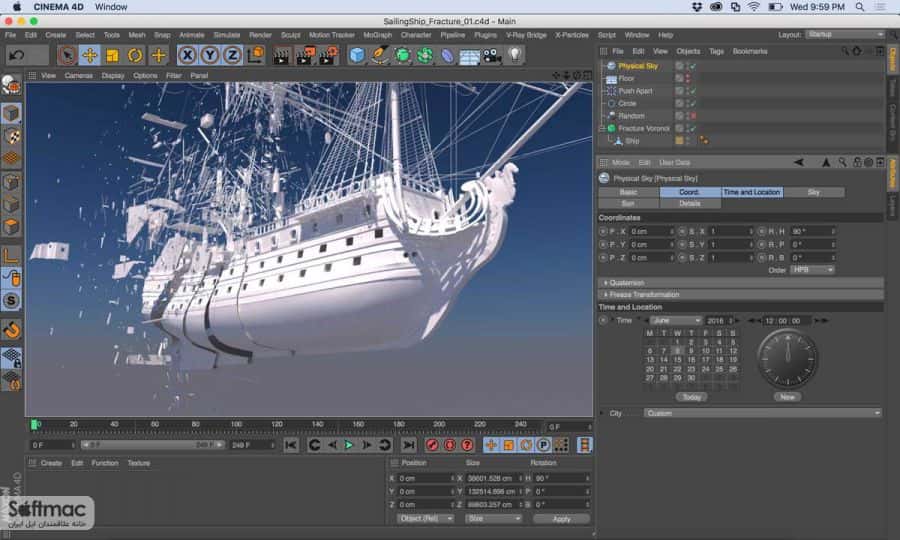Toggle Autokeying record button
900x540 pixels.
tap(450, 445)
